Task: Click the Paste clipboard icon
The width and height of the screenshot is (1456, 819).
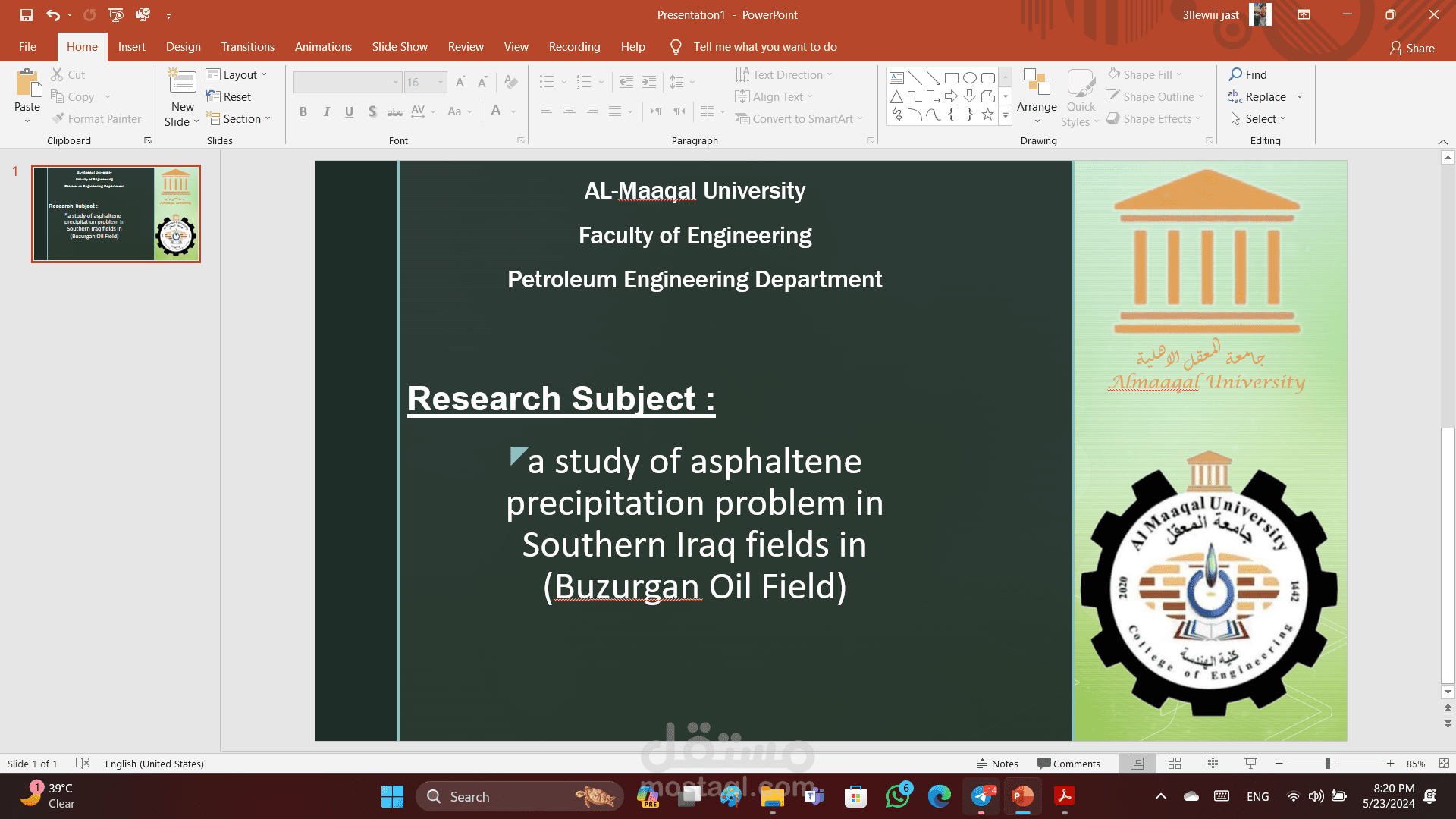Action: click(27, 83)
